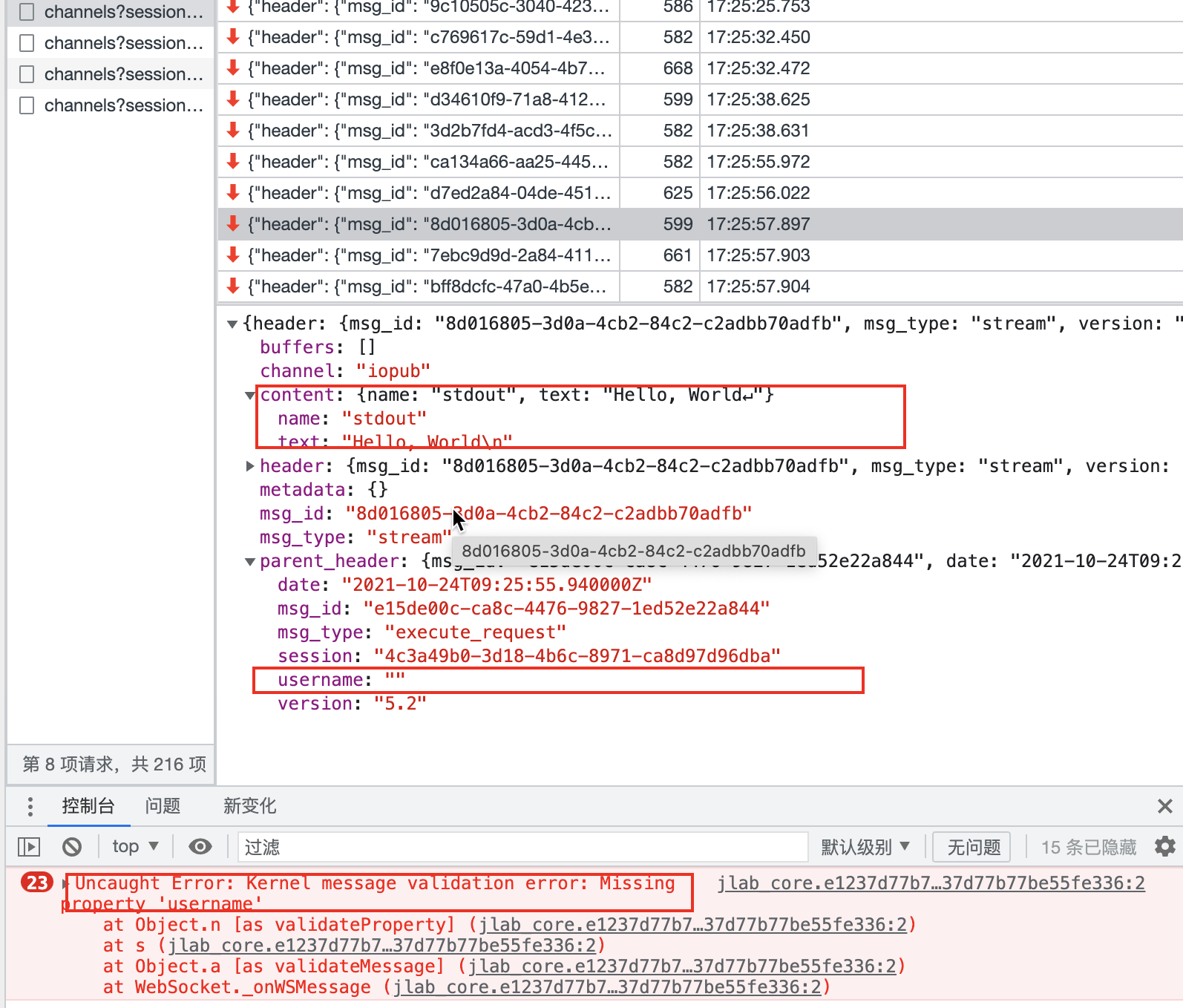Open jlab_core link on _onWSMessage stack line
This screenshot has height=1008, width=1183.
(x=607, y=987)
